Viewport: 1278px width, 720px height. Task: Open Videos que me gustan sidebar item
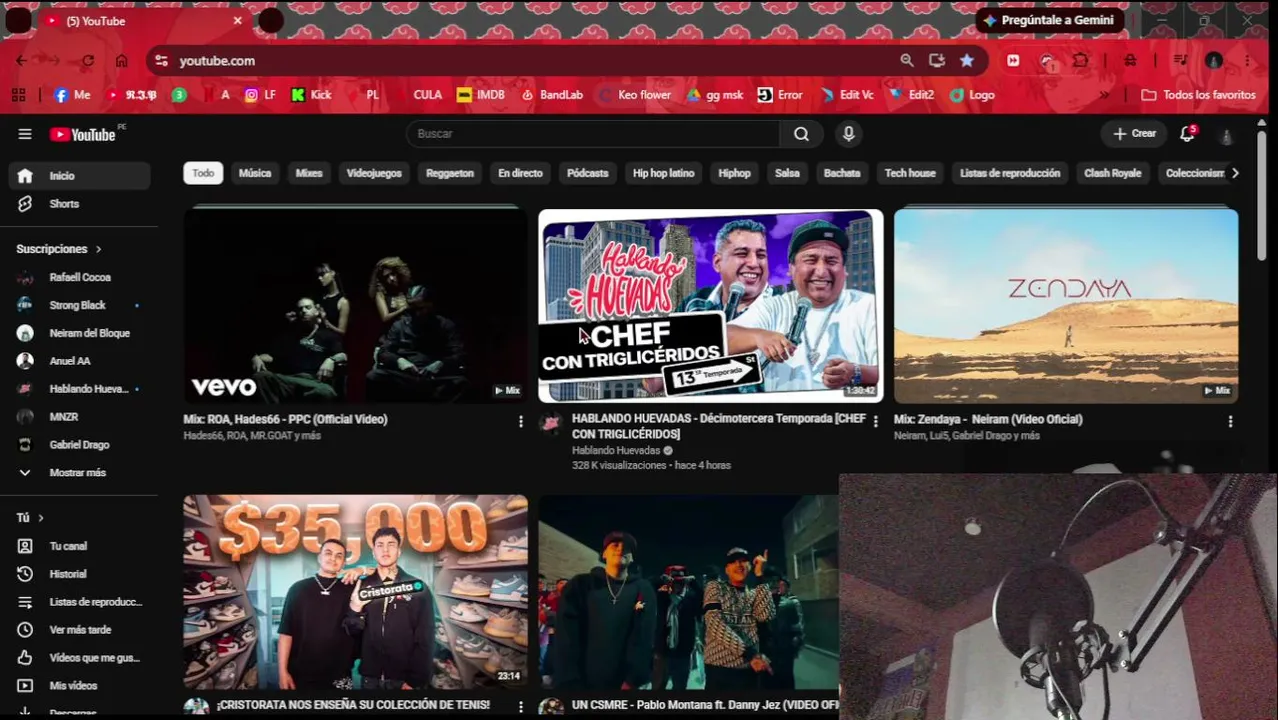click(x=80, y=658)
